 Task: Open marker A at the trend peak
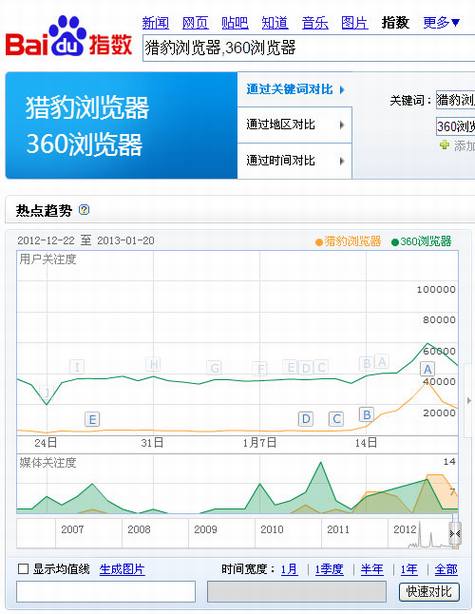coord(427,369)
